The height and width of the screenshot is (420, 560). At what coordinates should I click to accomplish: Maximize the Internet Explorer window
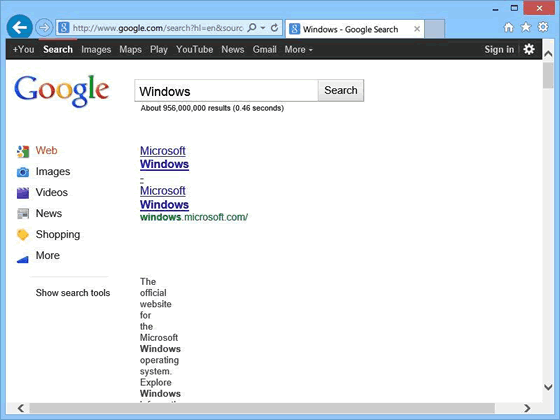point(514,8)
